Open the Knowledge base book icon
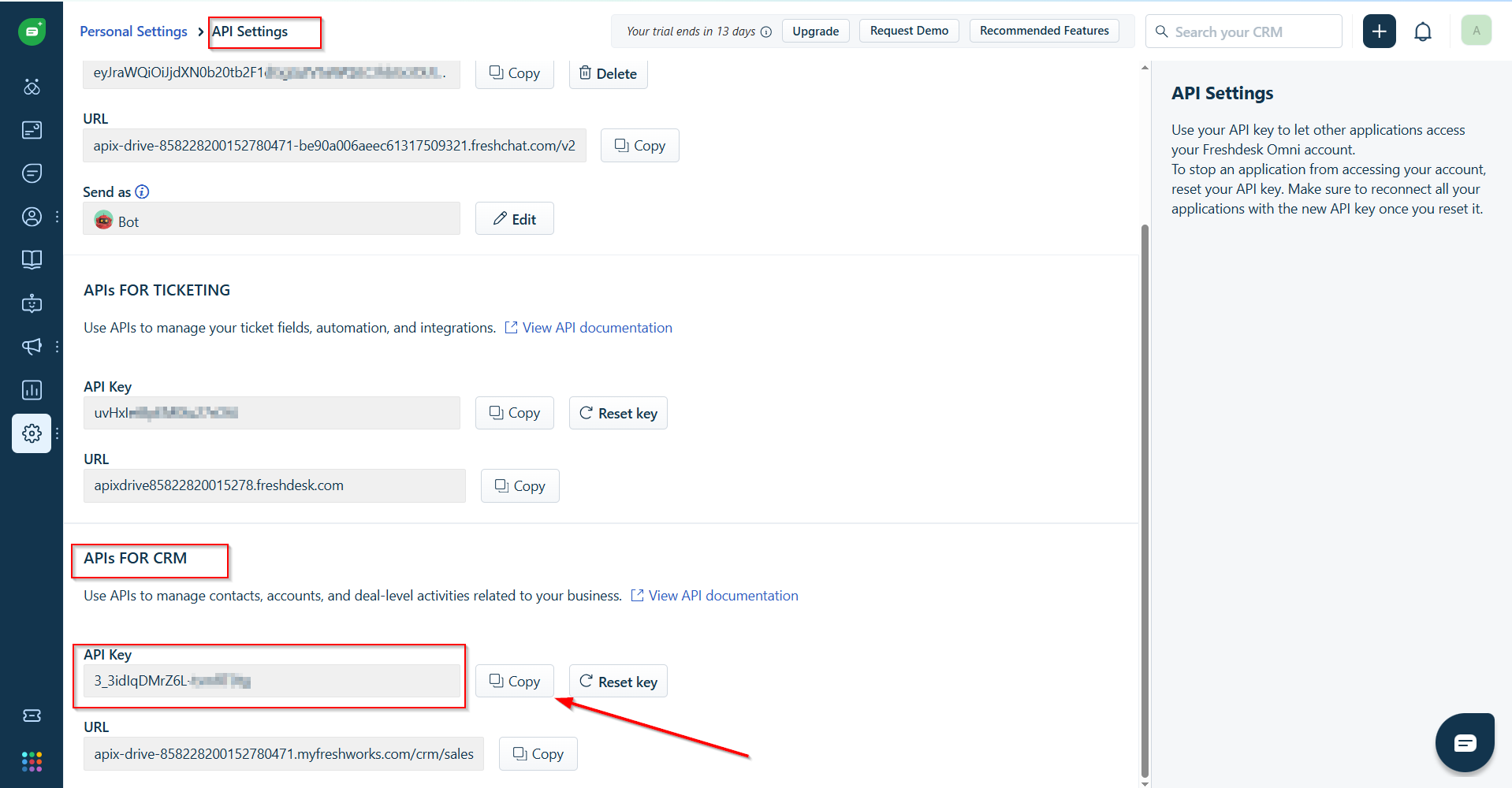The width and height of the screenshot is (1512, 788). tap(32, 260)
